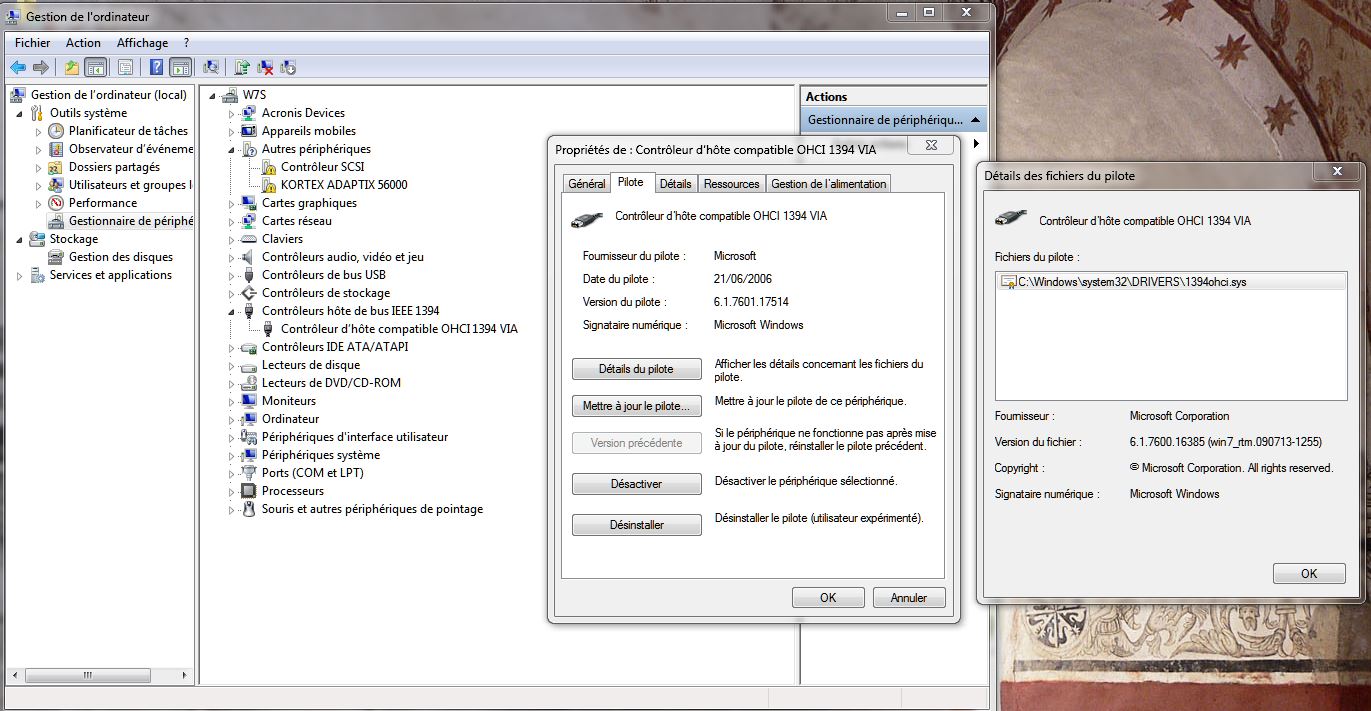This screenshot has width=1371, height=711.
Task: Open the Affichage menu
Action: (x=142, y=43)
